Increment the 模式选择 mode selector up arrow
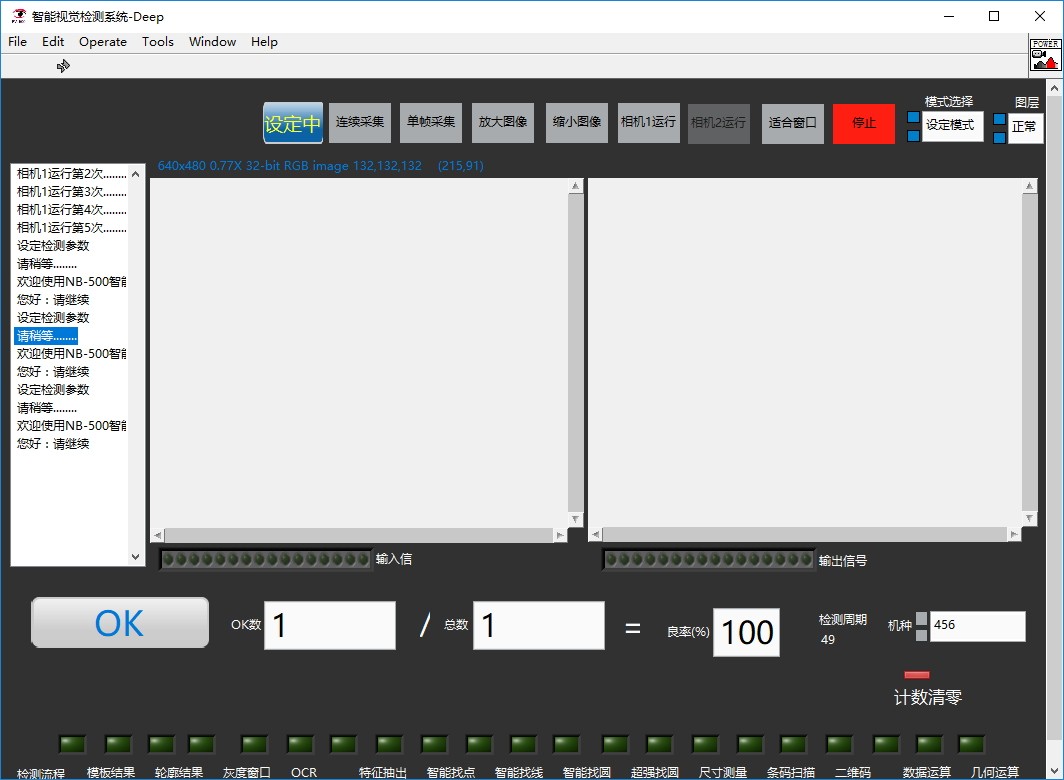Screen dimensions: 1064x780 913,117
